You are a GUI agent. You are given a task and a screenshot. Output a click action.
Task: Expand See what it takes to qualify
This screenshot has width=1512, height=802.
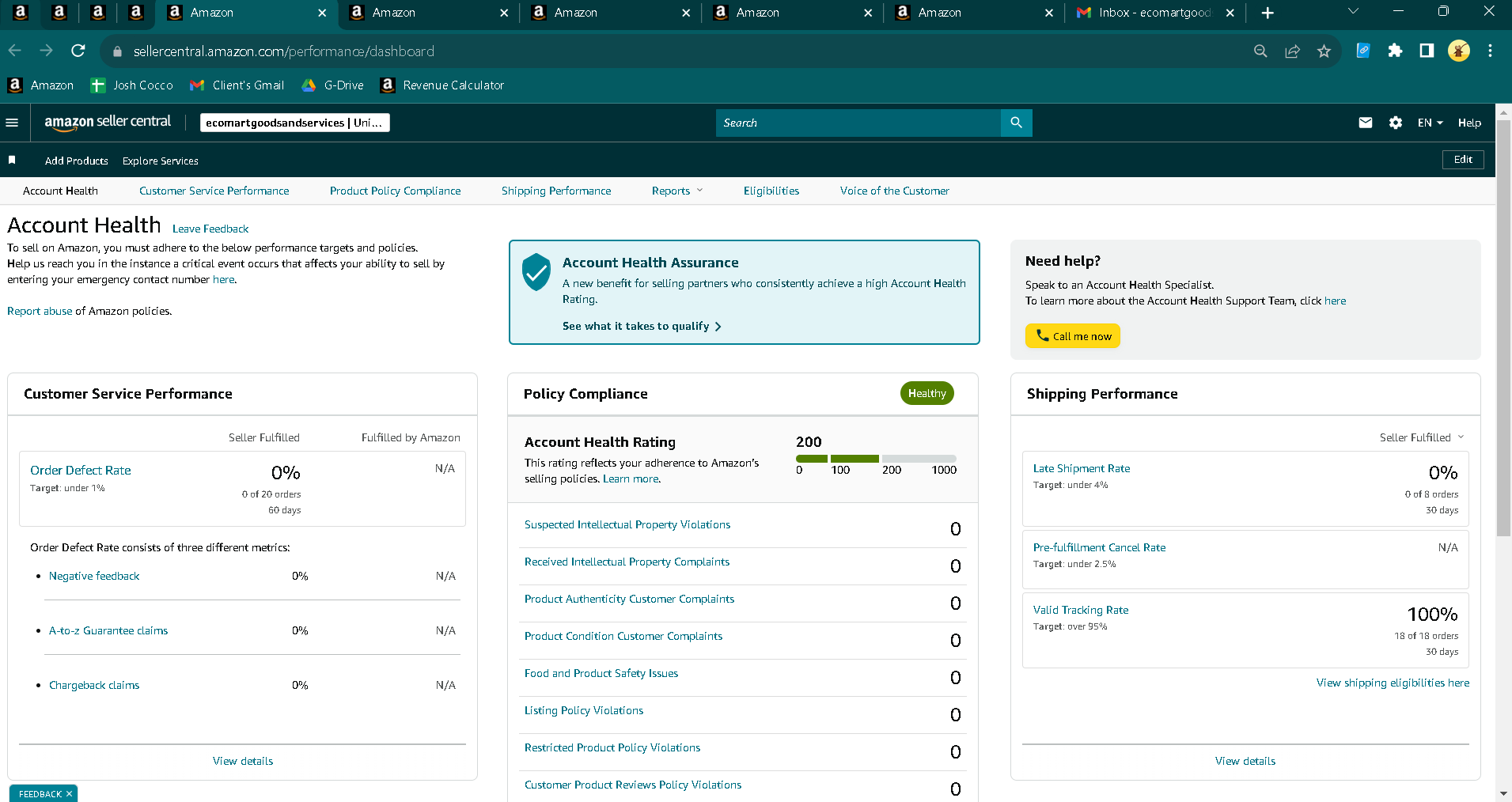click(642, 326)
